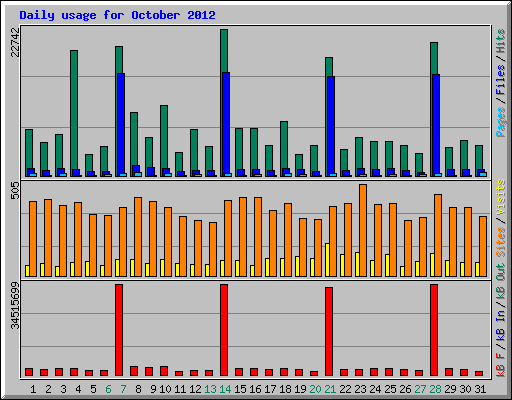Click x-axis day label "22"
Viewport: 512px width, 400px height.
(345, 389)
